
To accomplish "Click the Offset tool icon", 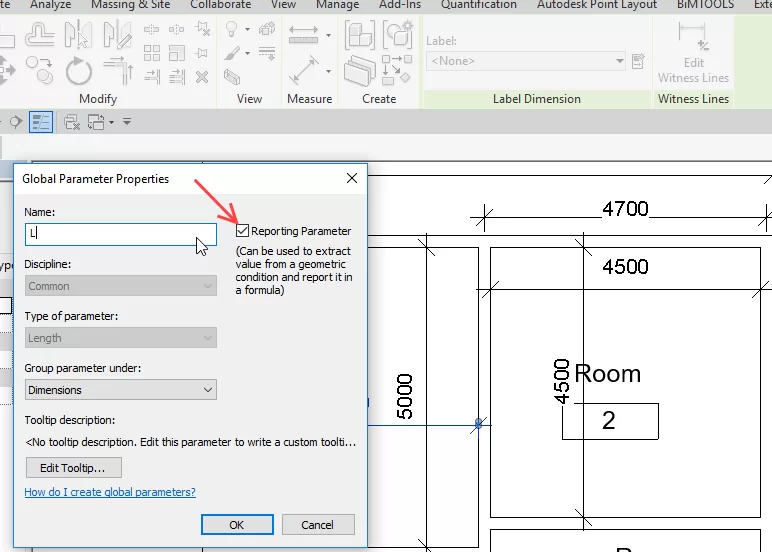I will coord(41,36).
